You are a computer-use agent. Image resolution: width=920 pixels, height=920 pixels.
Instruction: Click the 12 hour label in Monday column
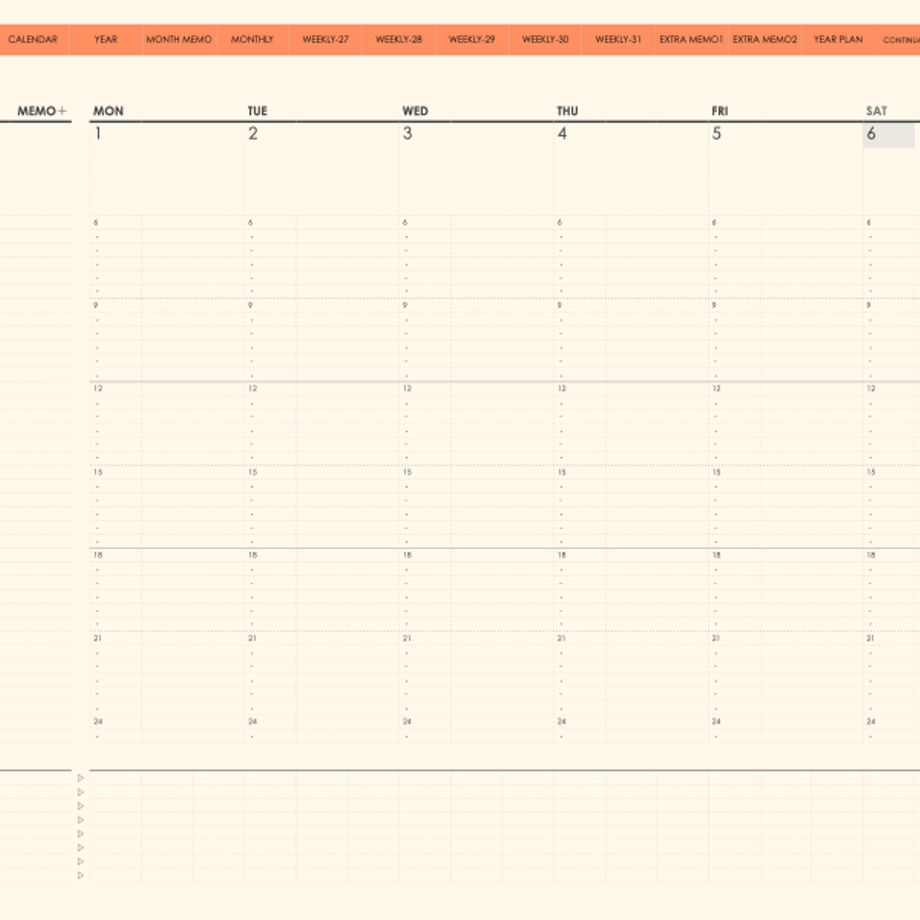tap(98, 388)
